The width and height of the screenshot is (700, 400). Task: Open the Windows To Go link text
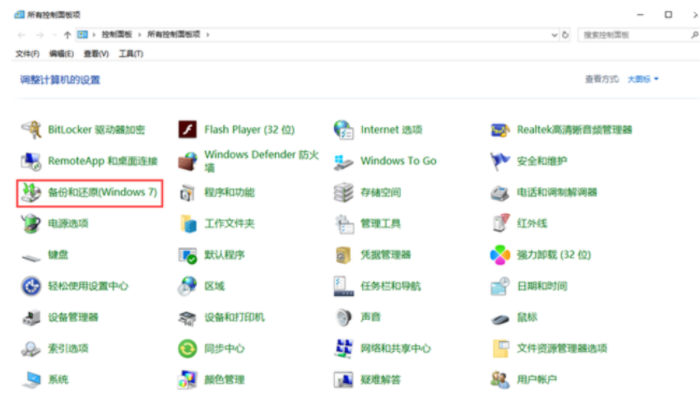tap(399, 161)
